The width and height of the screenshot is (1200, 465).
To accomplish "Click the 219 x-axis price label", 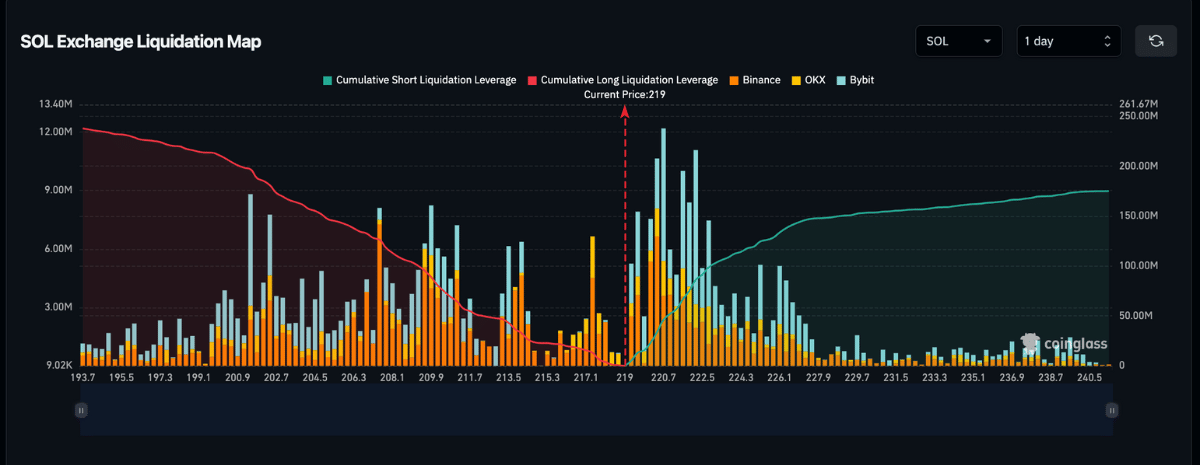I will coord(626,377).
